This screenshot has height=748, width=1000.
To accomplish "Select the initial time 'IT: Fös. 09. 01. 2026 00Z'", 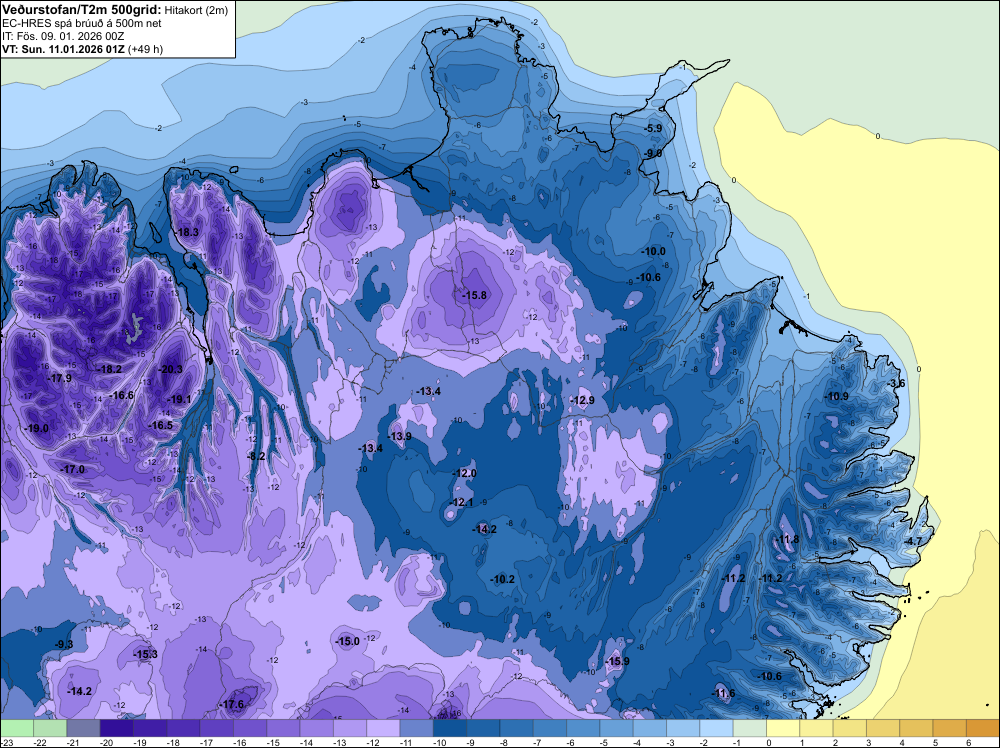I will coord(62,36).
